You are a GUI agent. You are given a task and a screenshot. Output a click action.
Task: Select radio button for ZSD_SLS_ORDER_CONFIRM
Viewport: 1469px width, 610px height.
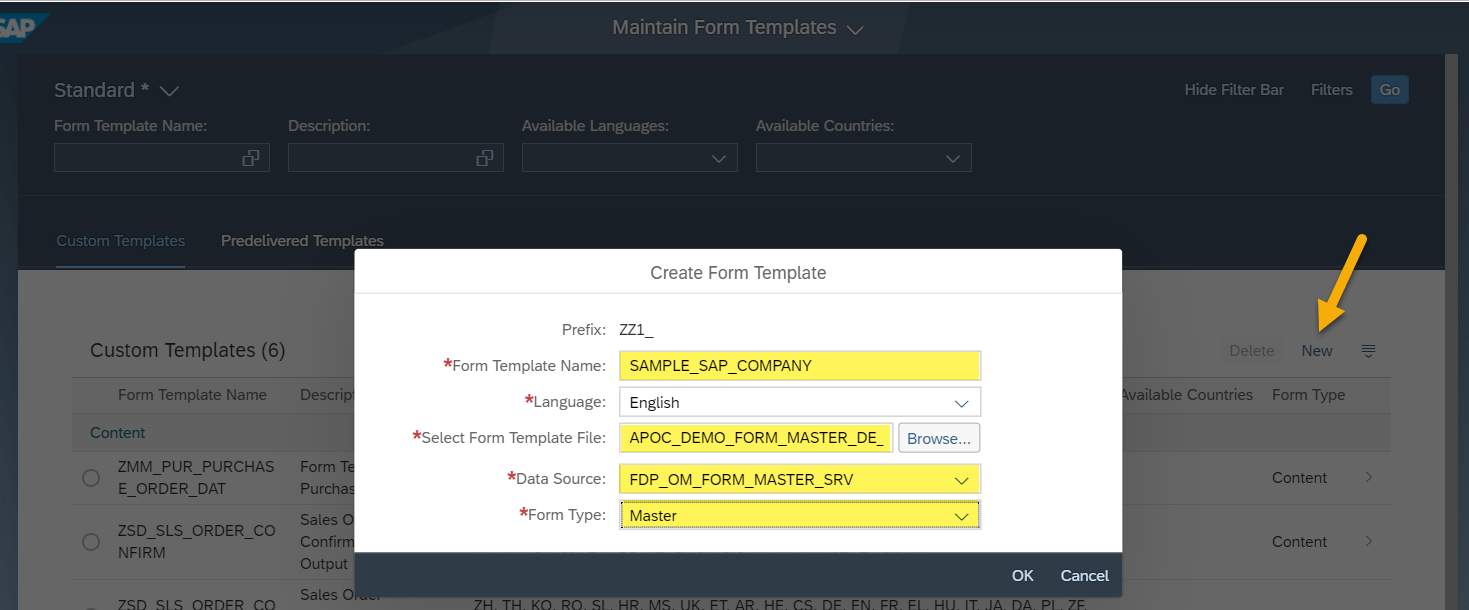coord(91,542)
